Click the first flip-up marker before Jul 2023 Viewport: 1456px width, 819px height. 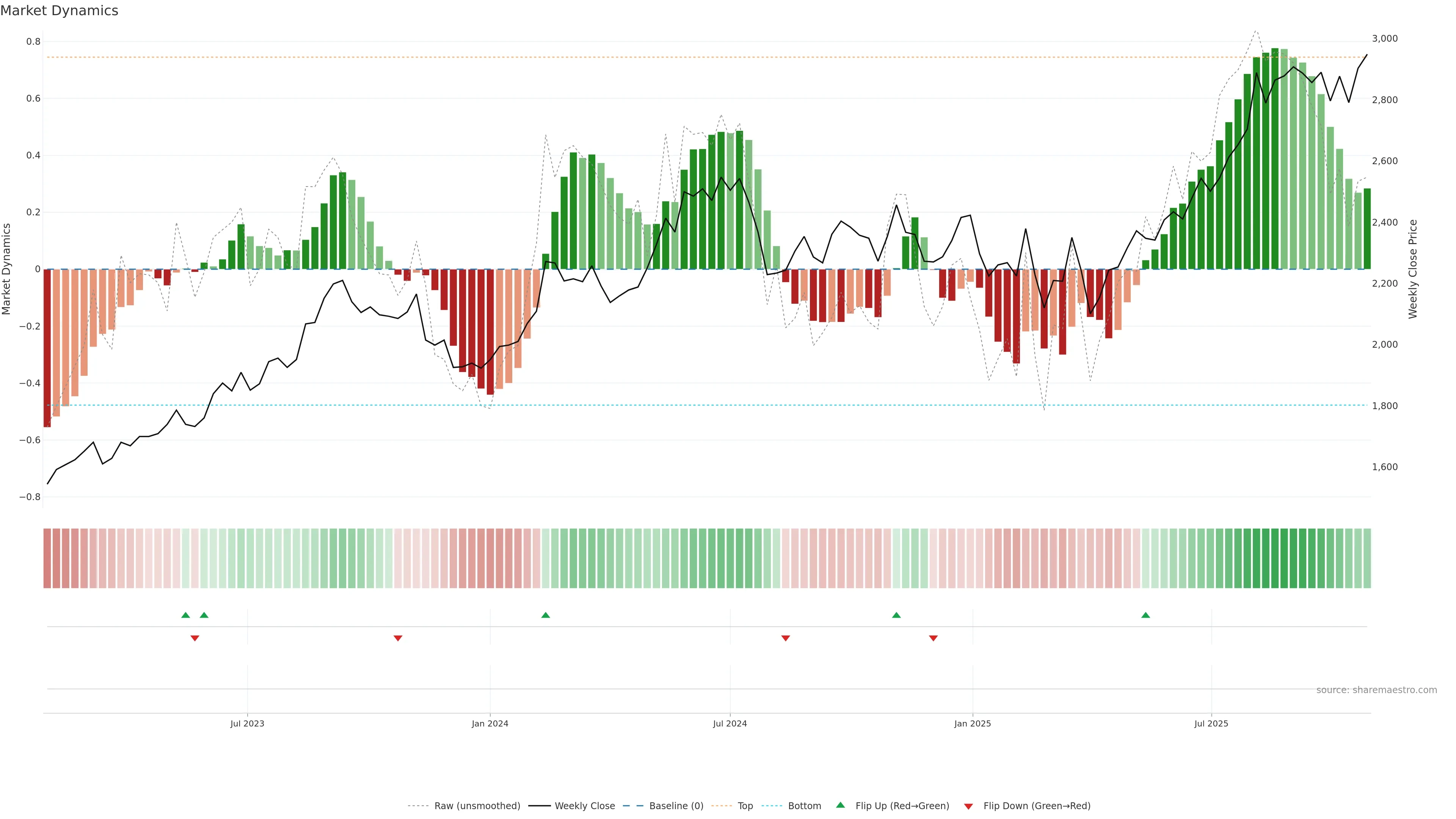coord(185,615)
